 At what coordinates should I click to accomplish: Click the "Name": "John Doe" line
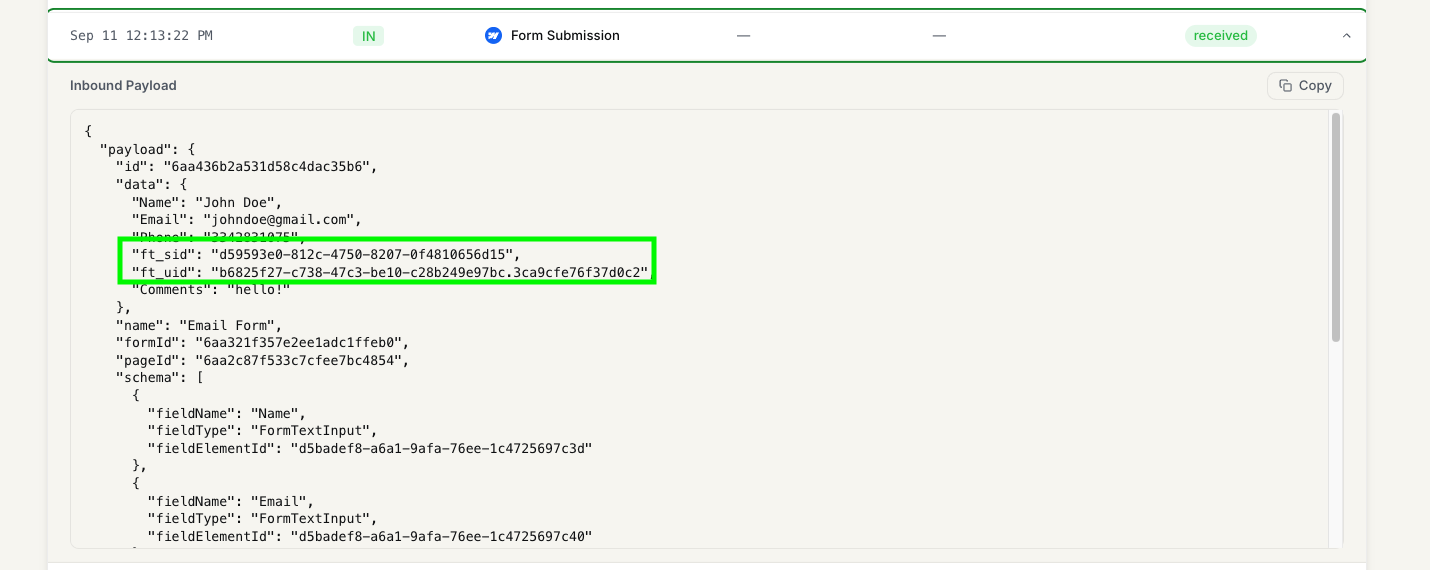[x=207, y=203]
